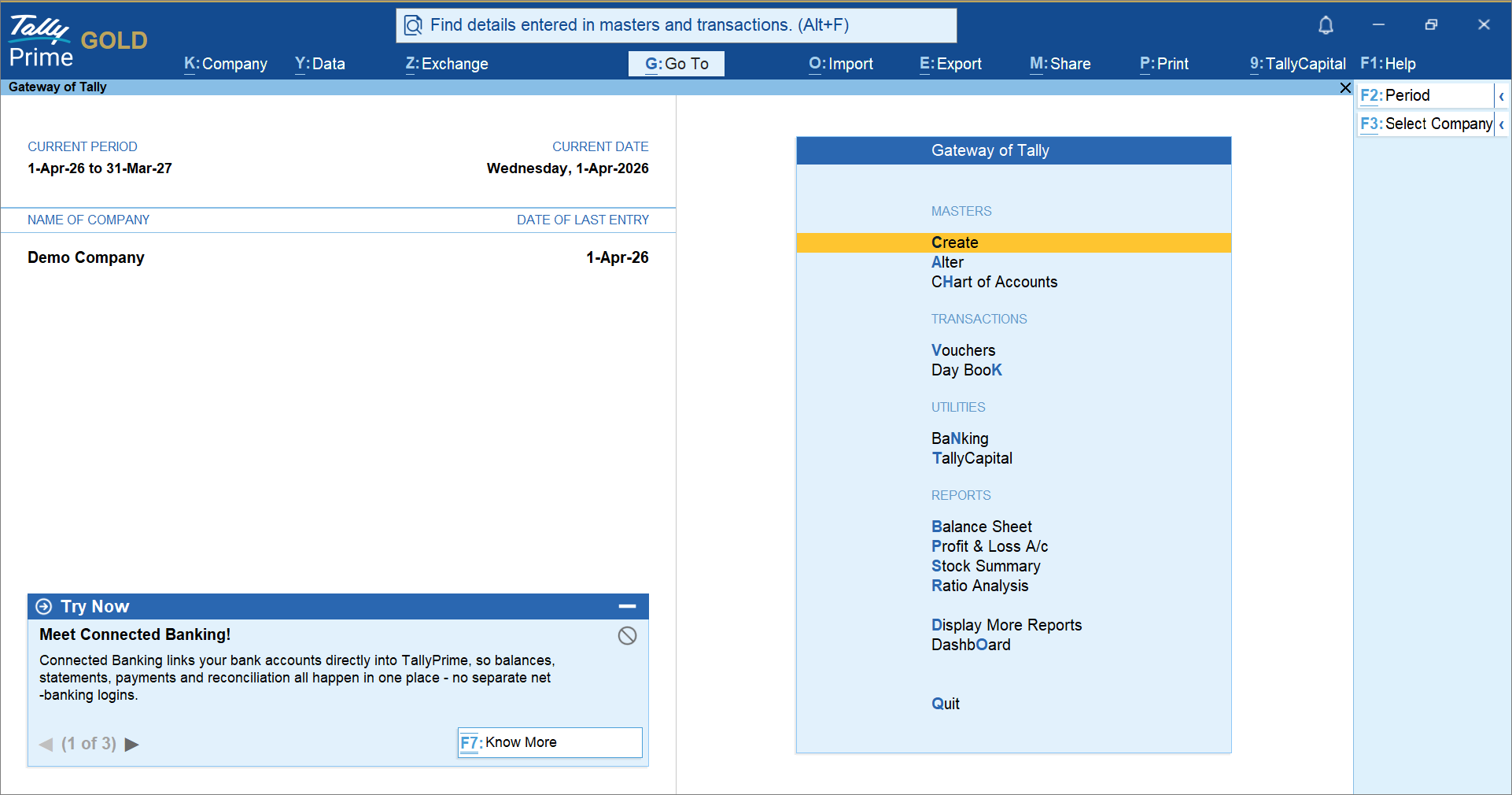Click the F7: Know More button
The image size is (1512, 795).
point(550,742)
